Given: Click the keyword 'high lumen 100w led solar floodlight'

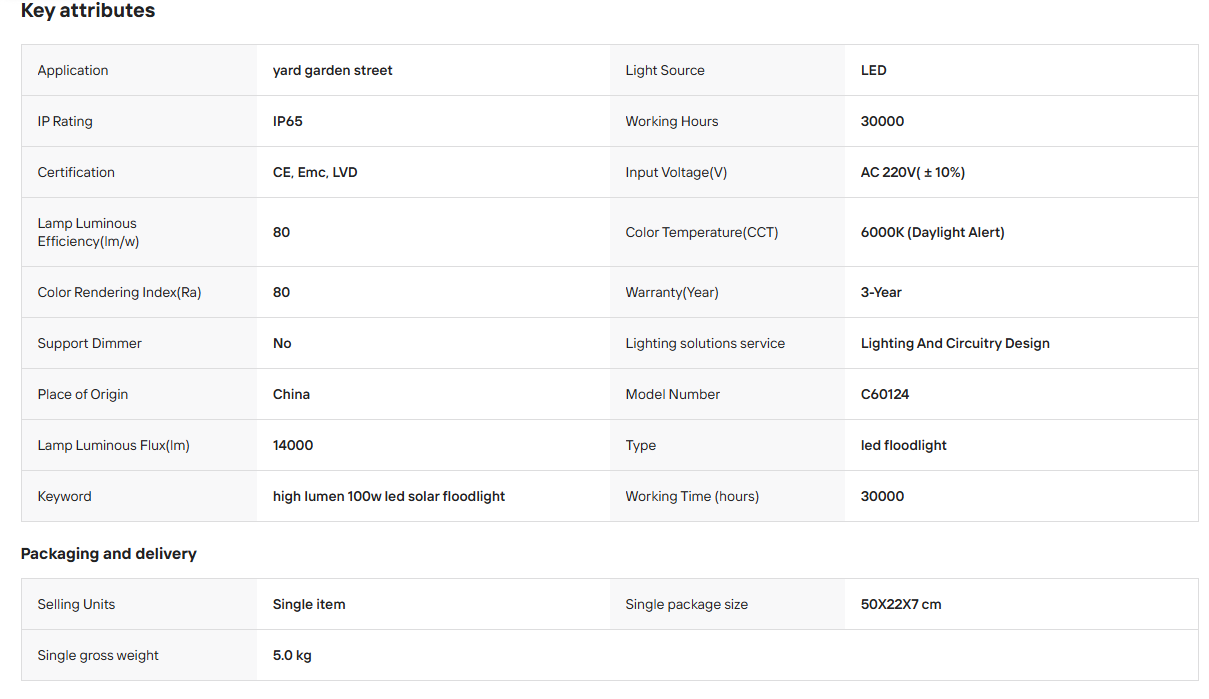Looking at the screenshot, I should tap(389, 496).
